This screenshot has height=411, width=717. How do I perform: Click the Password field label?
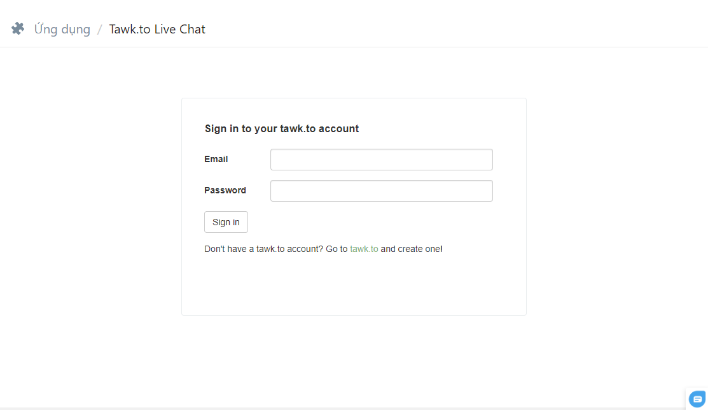(x=225, y=190)
